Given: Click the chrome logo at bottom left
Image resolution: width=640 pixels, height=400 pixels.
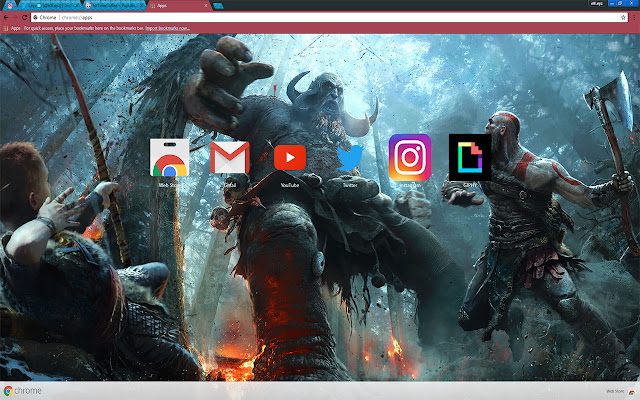Looking at the screenshot, I should (x=22, y=391).
